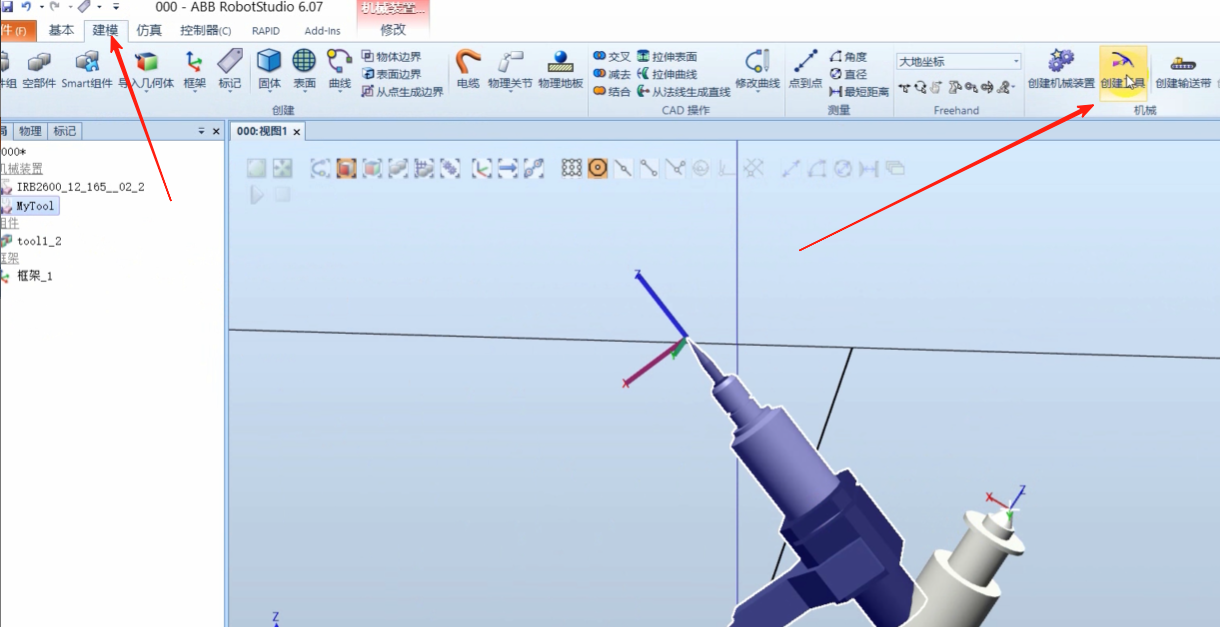Select 表面边界 border around surface
The width and height of the screenshot is (1220, 627).
pos(391,74)
